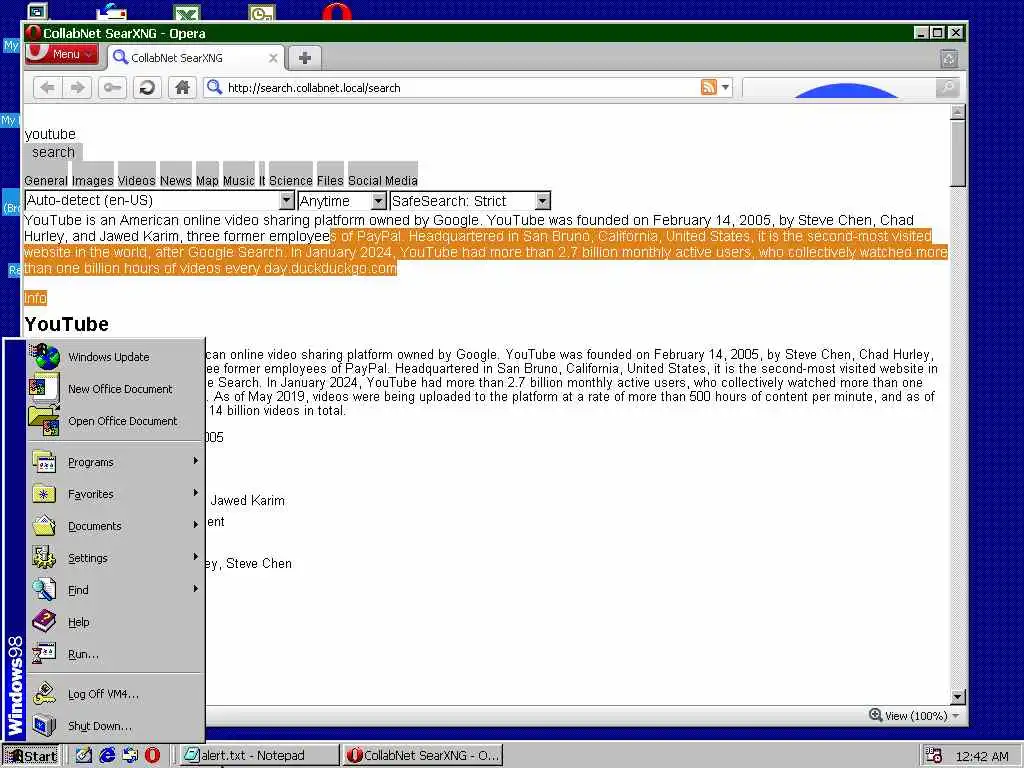Click the task scheduler tray icon
1024x768 pixels.
[934, 756]
